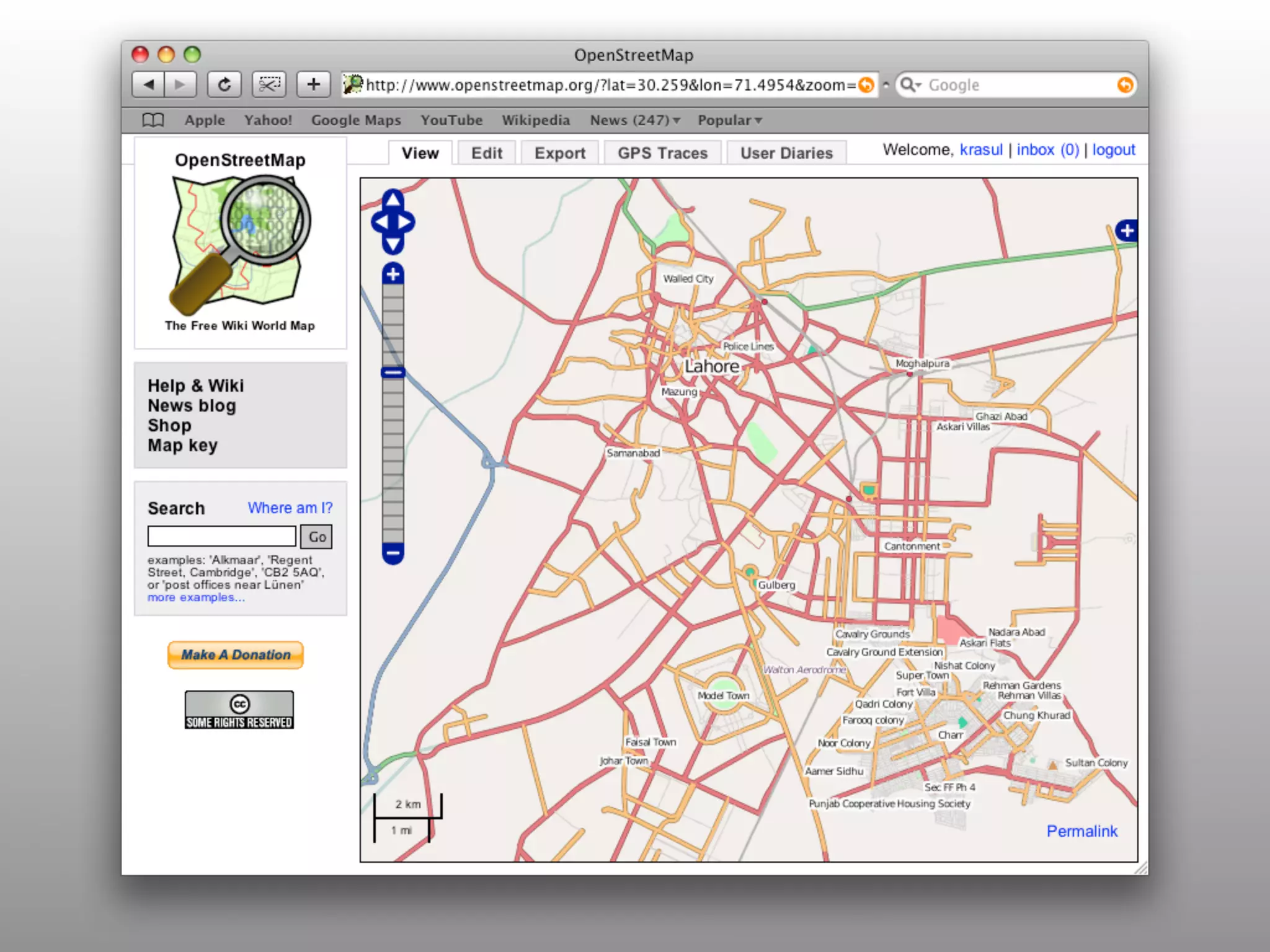Open the inbox (0) link
Image resolution: width=1270 pixels, height=952 pixels.
[1048, 150]
